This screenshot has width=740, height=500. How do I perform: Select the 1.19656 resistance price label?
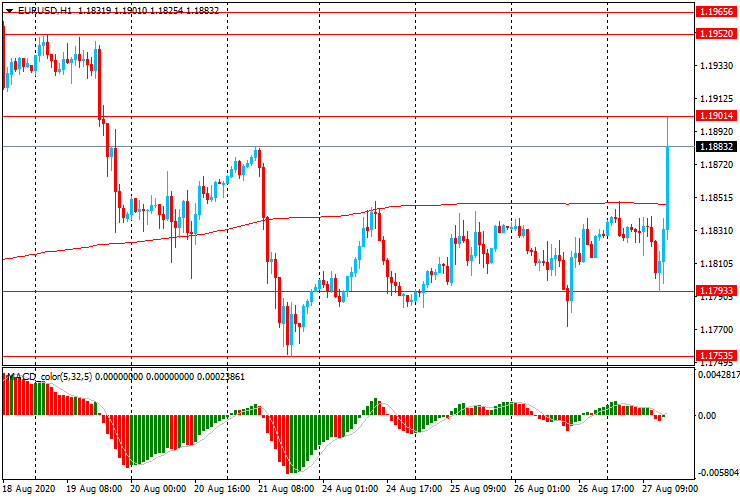point(717,12)
